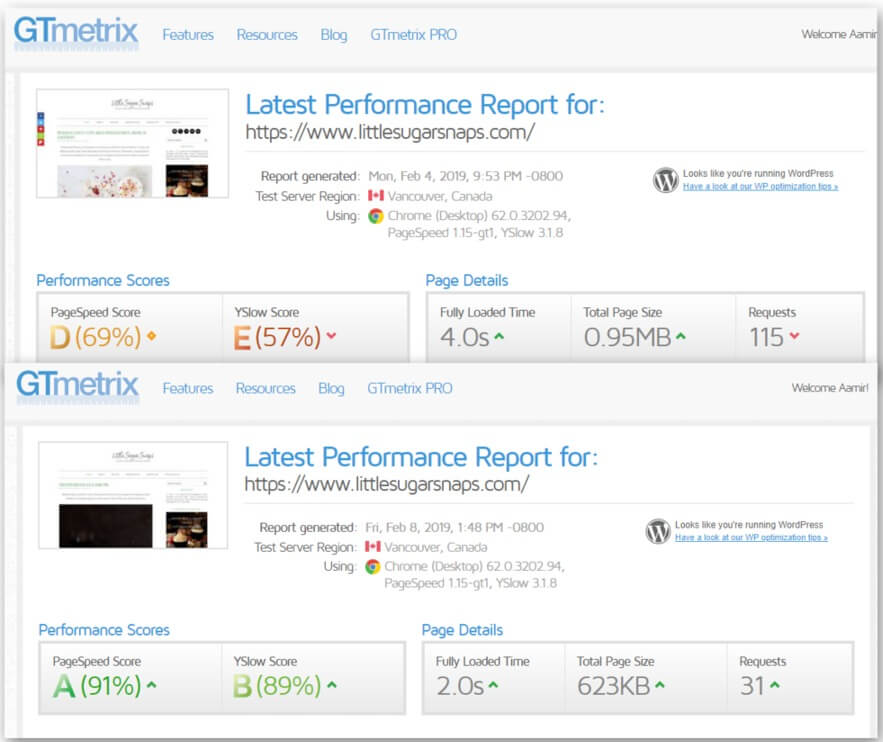The height and width of the screenshot is (742, 883).
Task: Click the Welcome Aamir! text in the lower header
Action: coord(830,388)
